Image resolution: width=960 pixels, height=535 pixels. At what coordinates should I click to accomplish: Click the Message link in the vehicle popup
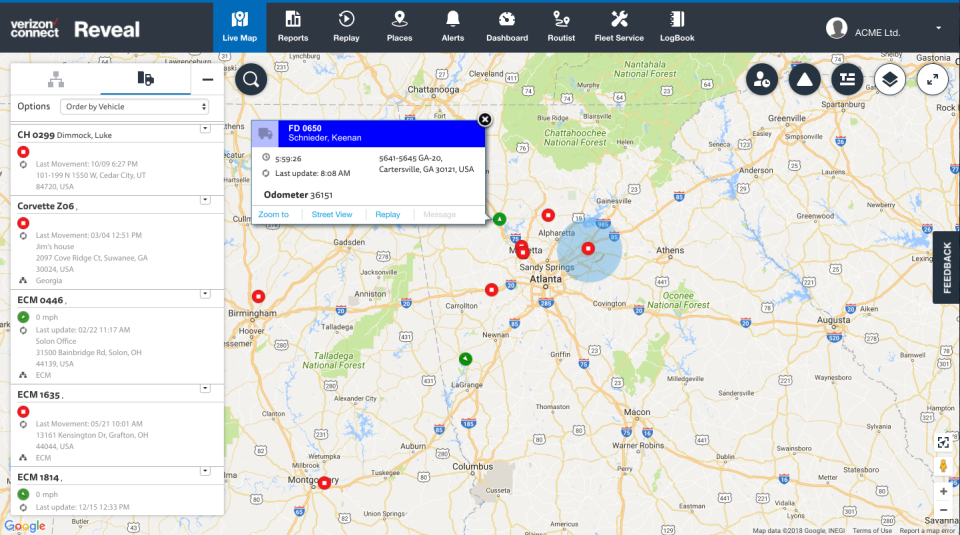click(440, 214)
